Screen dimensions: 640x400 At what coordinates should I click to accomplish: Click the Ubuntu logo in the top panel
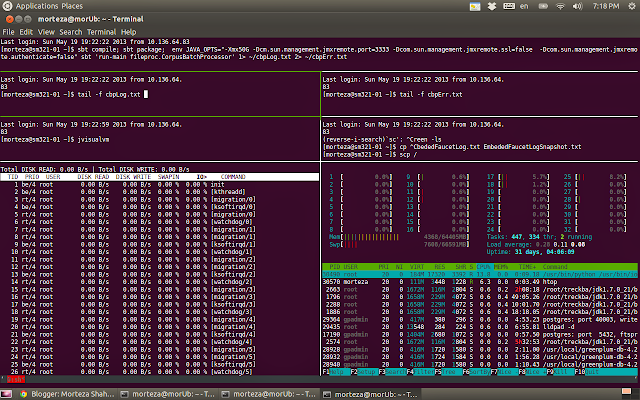(x=7, y=6)
